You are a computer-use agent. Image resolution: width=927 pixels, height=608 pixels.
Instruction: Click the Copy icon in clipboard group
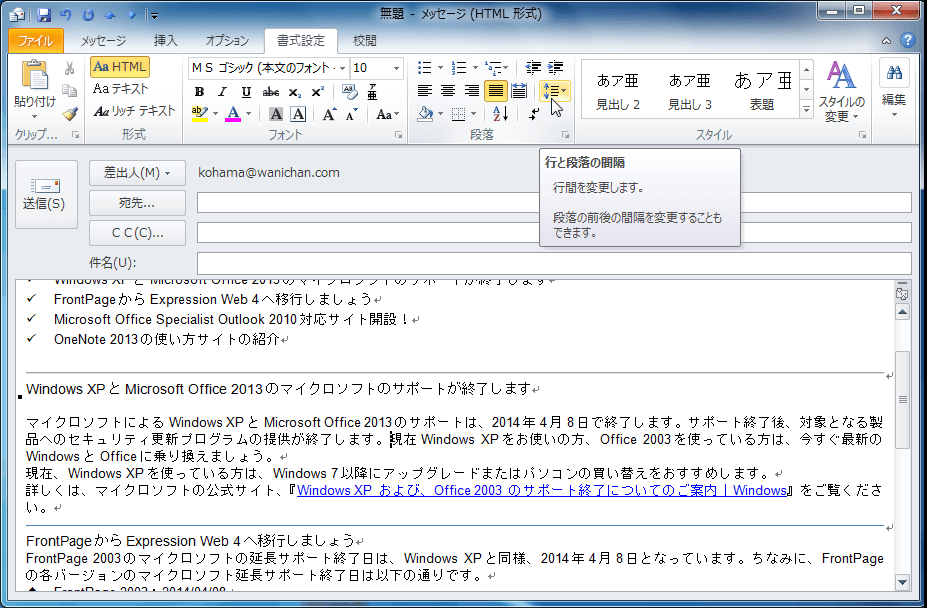(70, 90)
